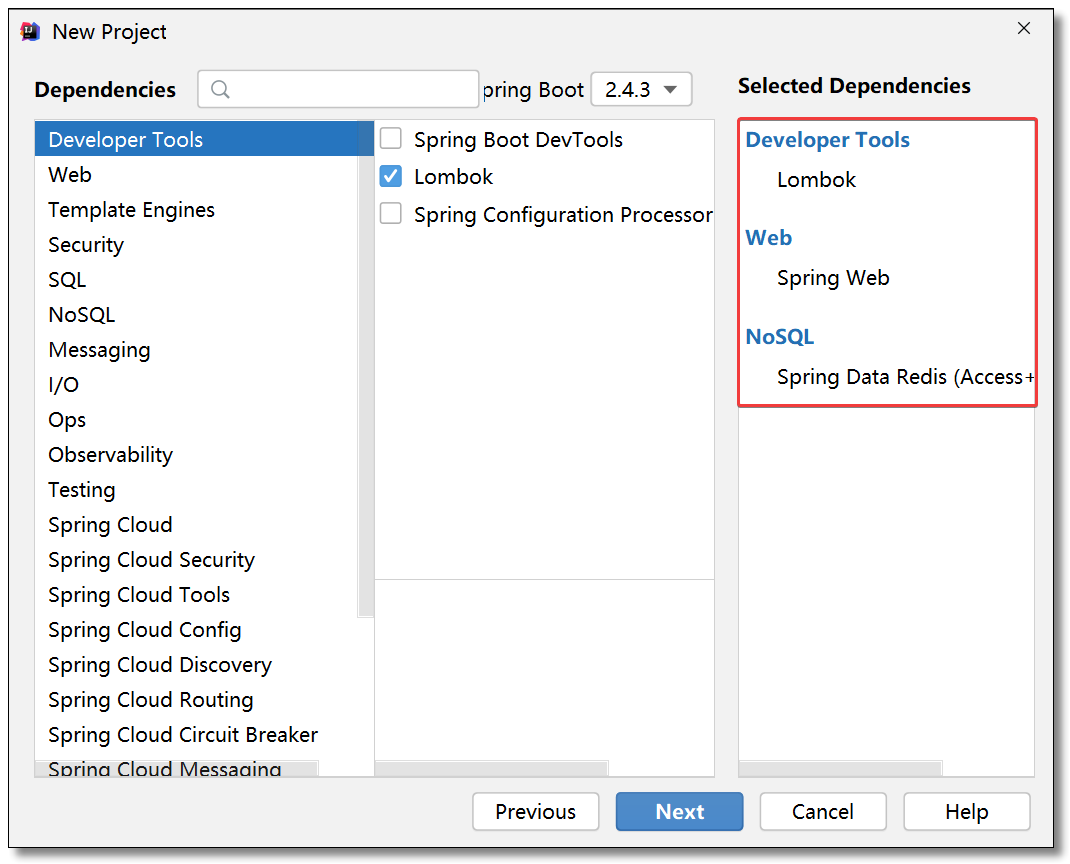Cancel the New Project wizard
The height and width of the screenshot is (864, 1070).
pos(823,811)
